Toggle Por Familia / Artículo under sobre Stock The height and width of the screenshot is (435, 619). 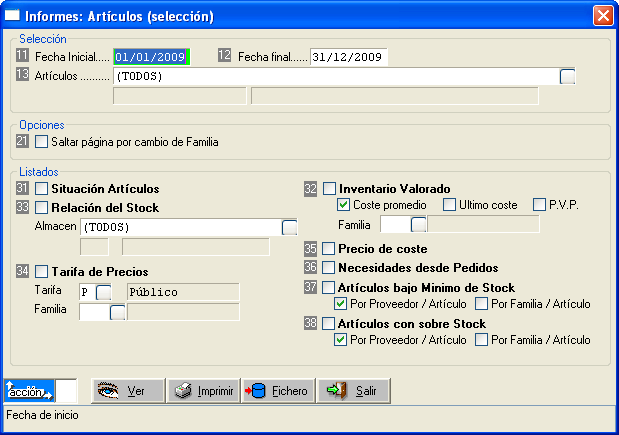[481, 339]
